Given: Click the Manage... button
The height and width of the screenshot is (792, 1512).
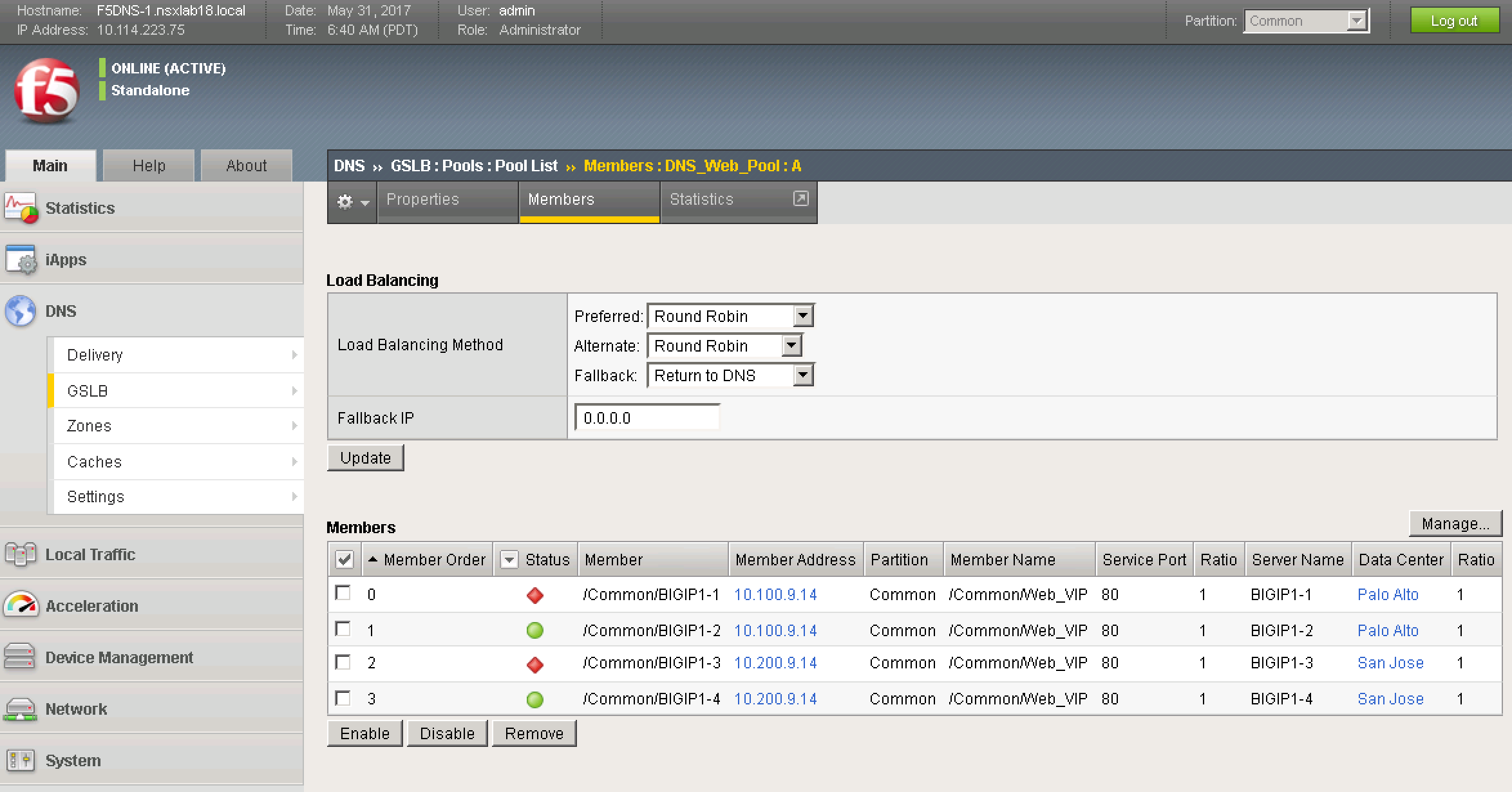Looking at the screenshot, I should click(x=1455, y=524).
